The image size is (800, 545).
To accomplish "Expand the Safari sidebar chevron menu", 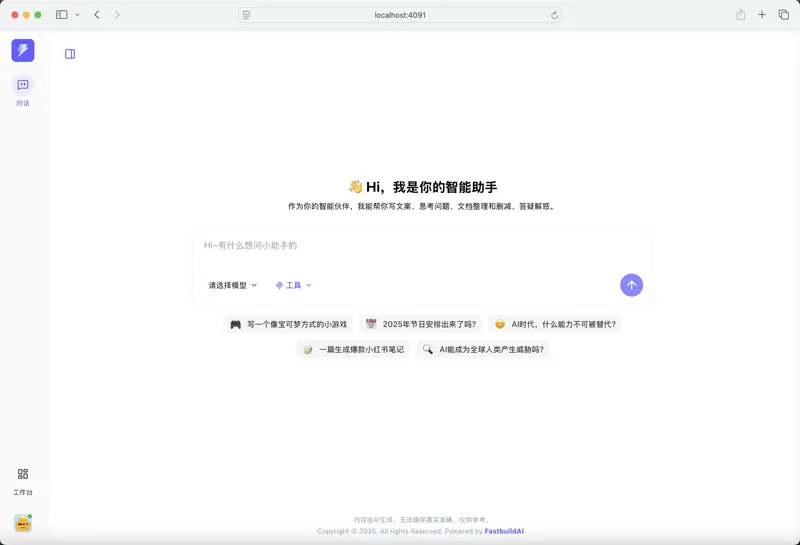I will pyautogui.click(x=77, y=15).
